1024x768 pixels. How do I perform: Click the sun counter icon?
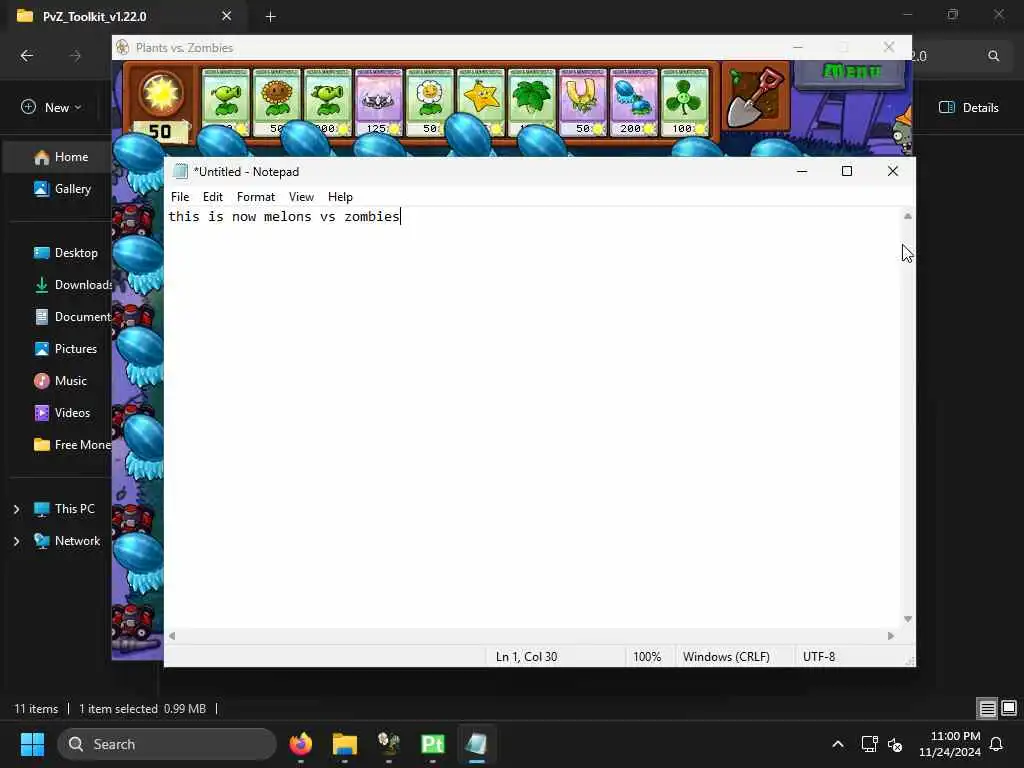click(x=161, y=93)
